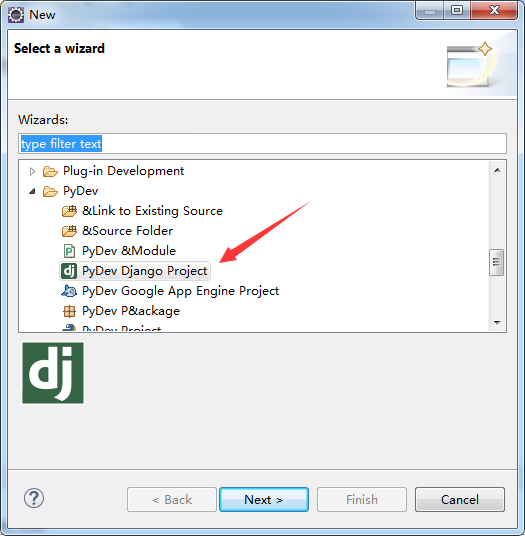Select PyDev &Module wizard

tap(129, 251)
